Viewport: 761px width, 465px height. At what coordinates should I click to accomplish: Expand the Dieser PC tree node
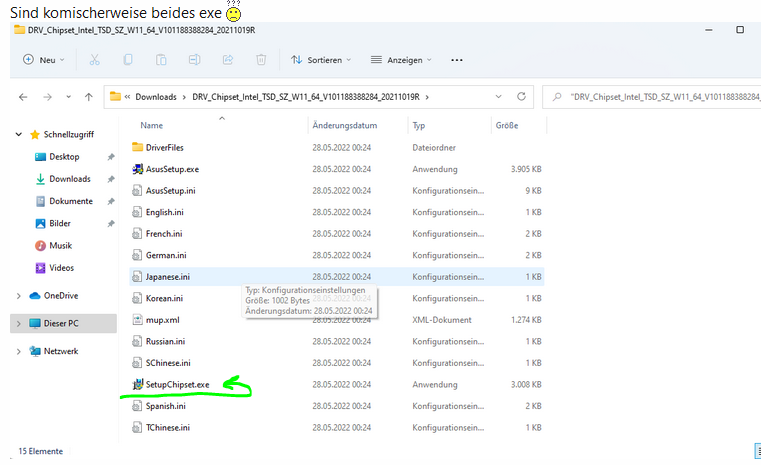click(x=18, y=323)
